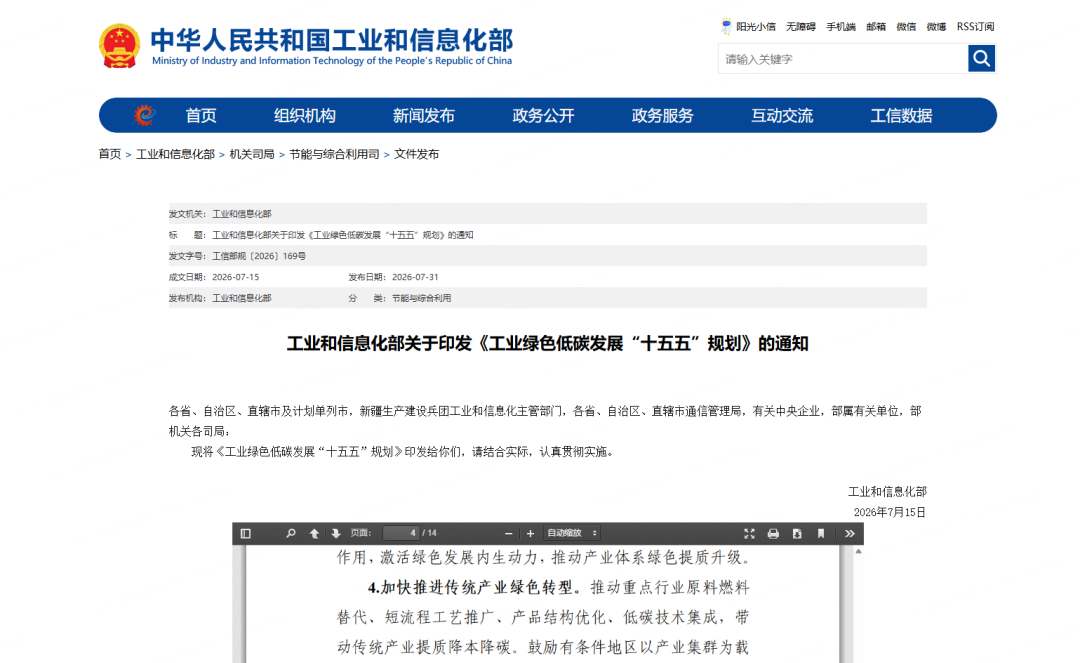Click the PDF page number field

(x=401, y=533)
